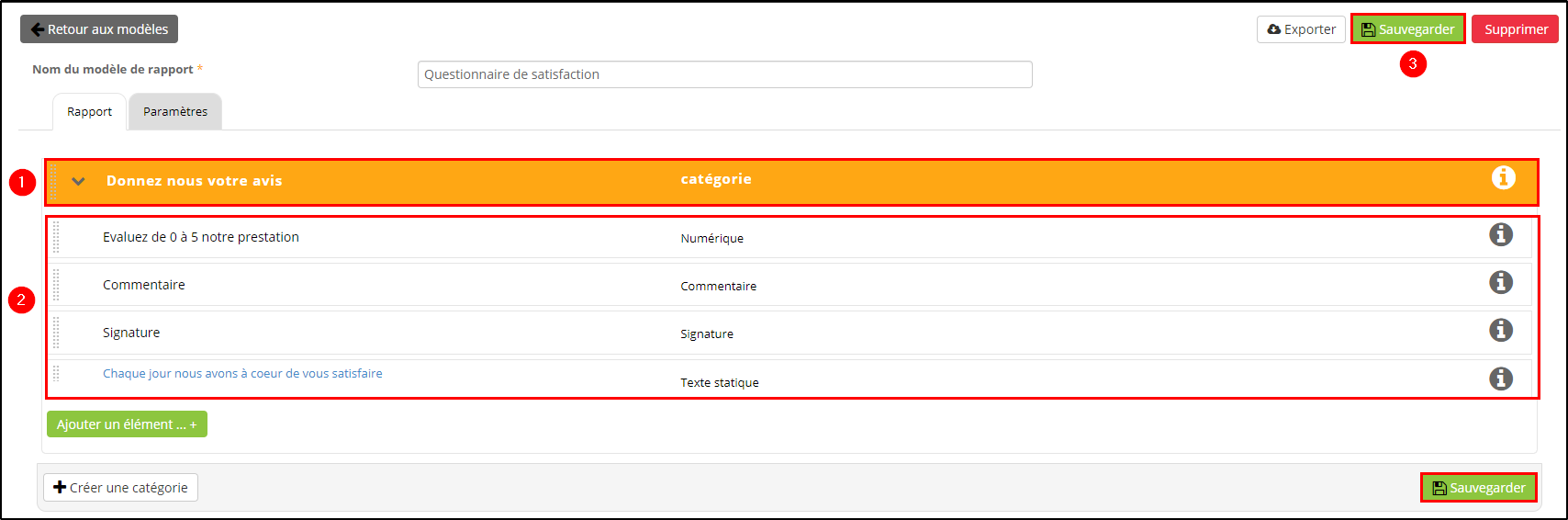Viewport: 1568px width, 520px height.
Task: Open Ajouter un élément dropdown
Action: coord(127,424)
